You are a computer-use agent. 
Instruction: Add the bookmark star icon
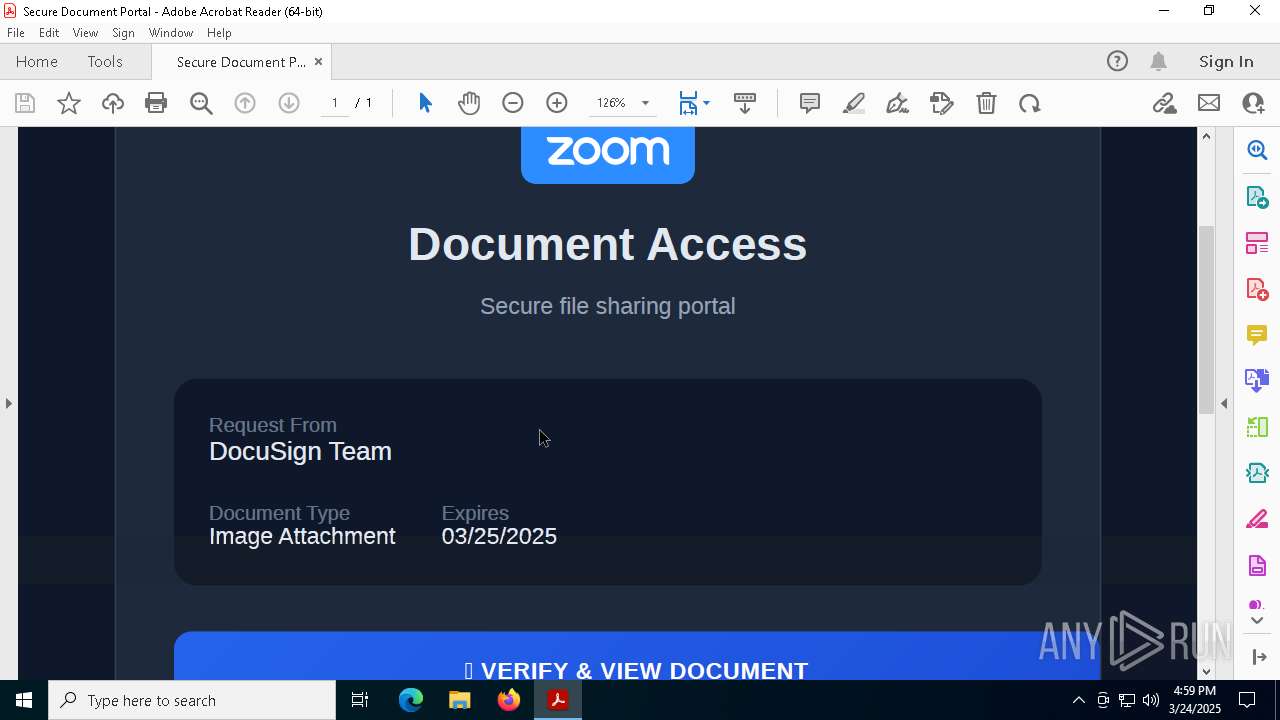(69, 103)
